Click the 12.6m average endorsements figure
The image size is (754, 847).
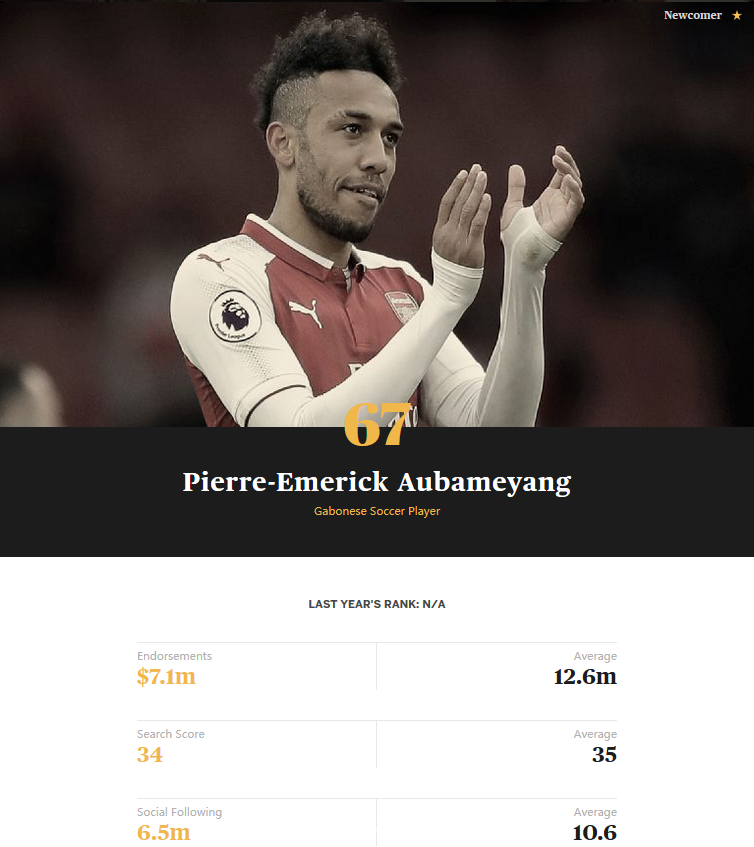585,677
